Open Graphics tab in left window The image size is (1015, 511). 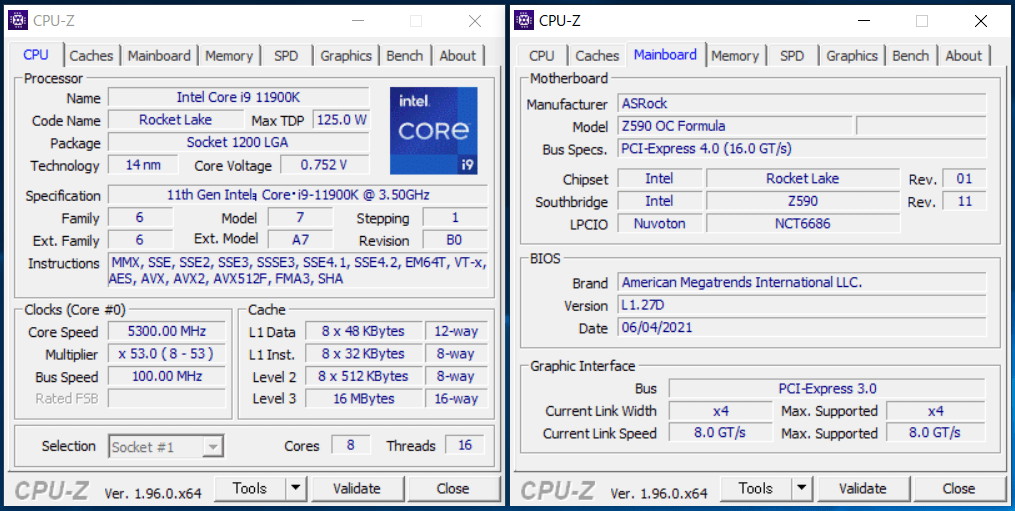coord(346,56)
